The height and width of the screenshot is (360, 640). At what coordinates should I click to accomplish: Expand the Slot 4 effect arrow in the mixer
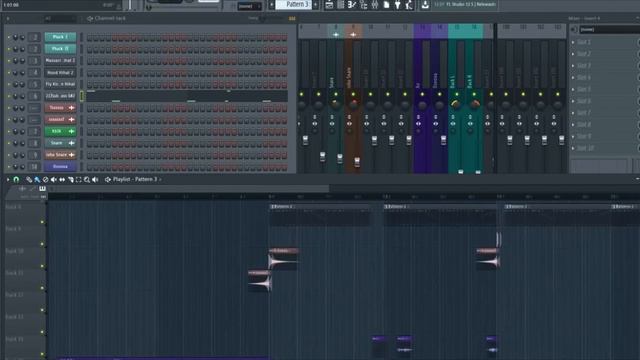click(573, 78)
